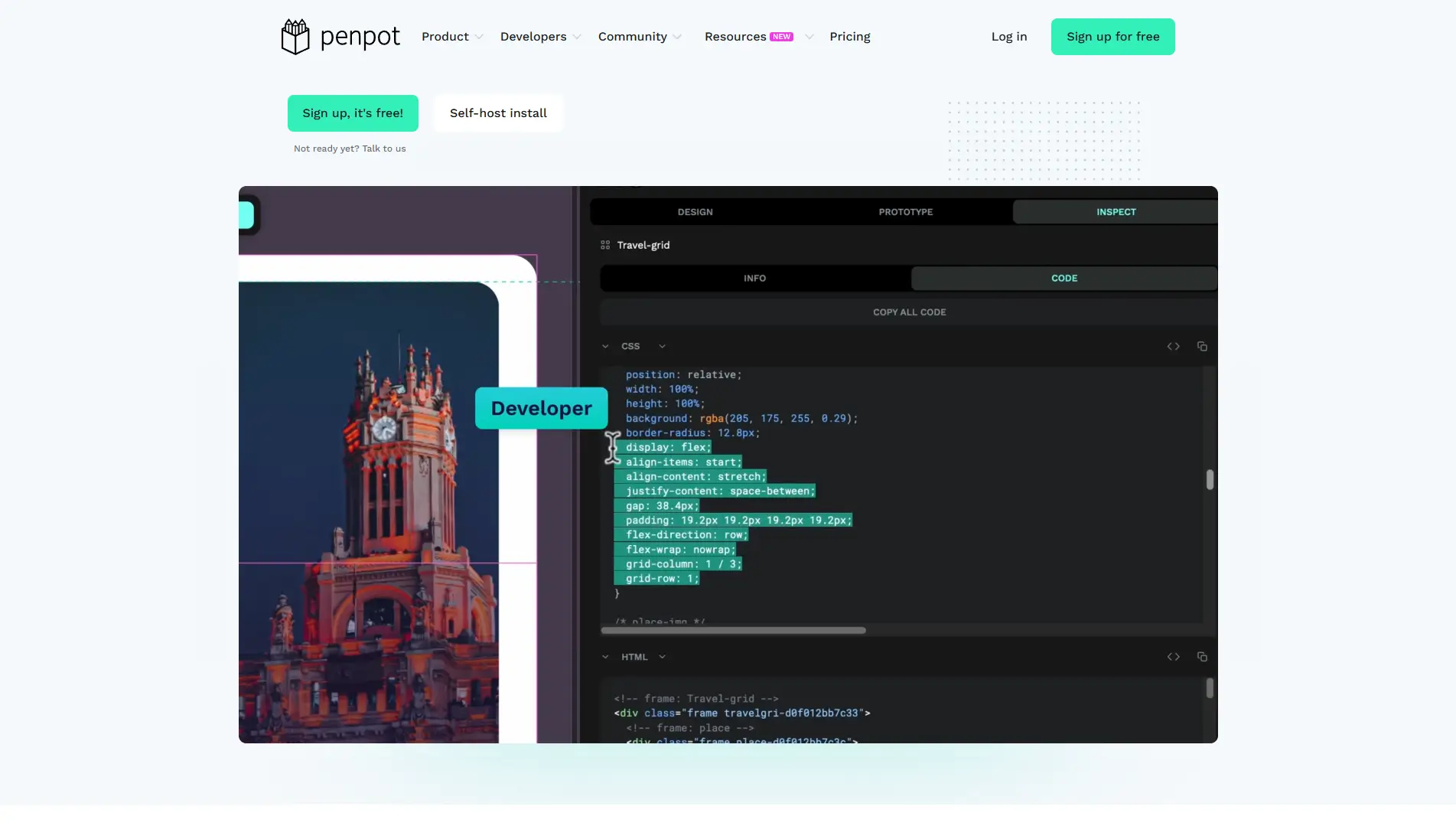Copy the CSS code
The image size is (1456, 826).
click(1202, 347)
